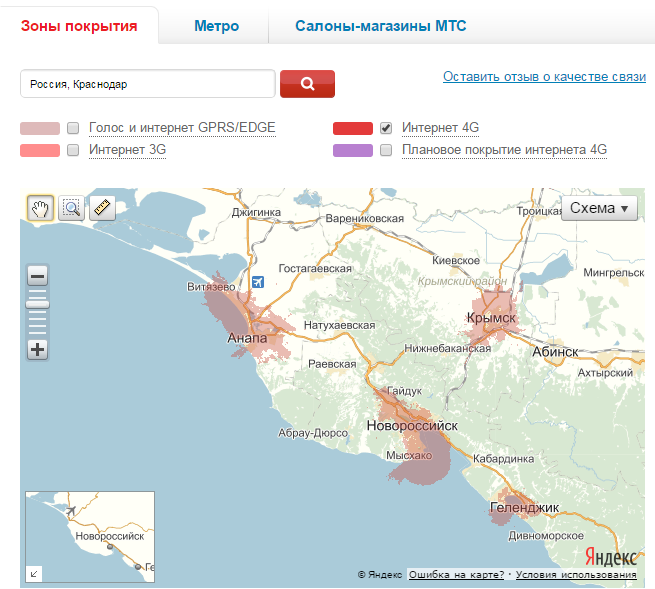The image size is (655, 589).
Task: Zoom in the map with plus button
Action: click(x=38, y=350)
